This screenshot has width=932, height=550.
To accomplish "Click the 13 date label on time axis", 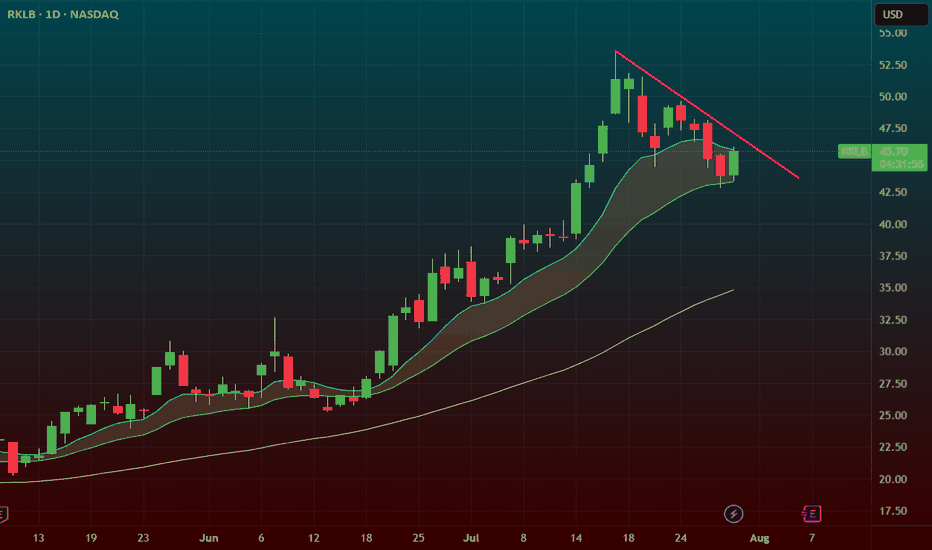I will pyautogui.click(x=39, y=538).
